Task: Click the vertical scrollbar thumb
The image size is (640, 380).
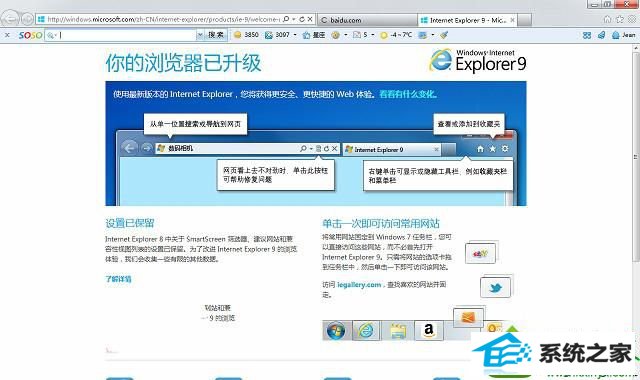Action: pyautogui.click(x=636, y=157)
